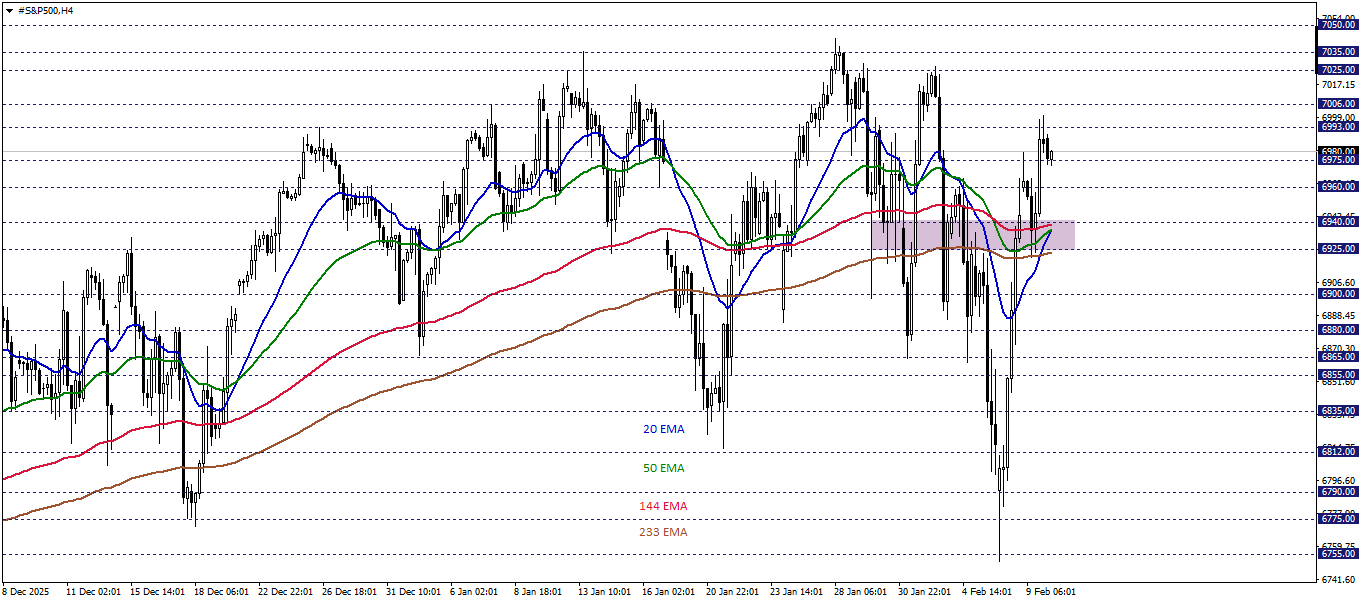Select the 6993.00 price level tag
This screenshot has width=1362, height=603.
point(1336,128)
